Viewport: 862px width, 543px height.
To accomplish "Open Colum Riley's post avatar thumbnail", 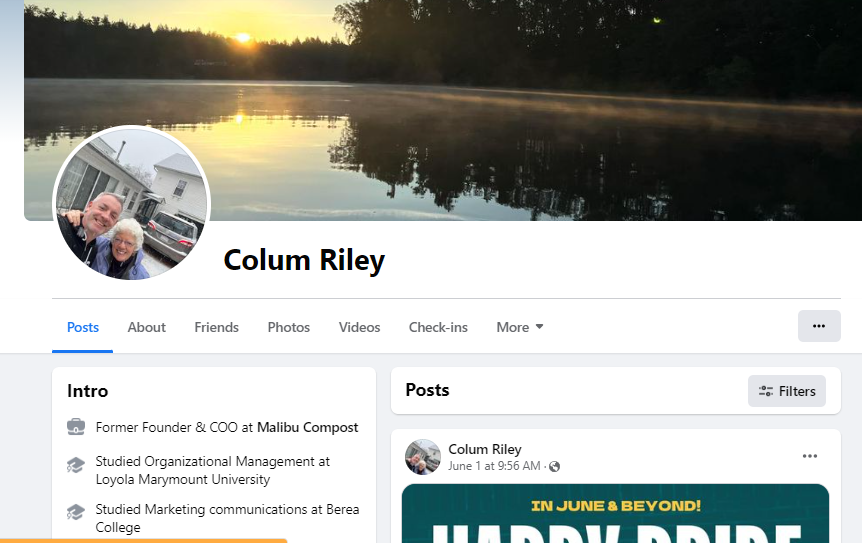I will tap(423, 457).
